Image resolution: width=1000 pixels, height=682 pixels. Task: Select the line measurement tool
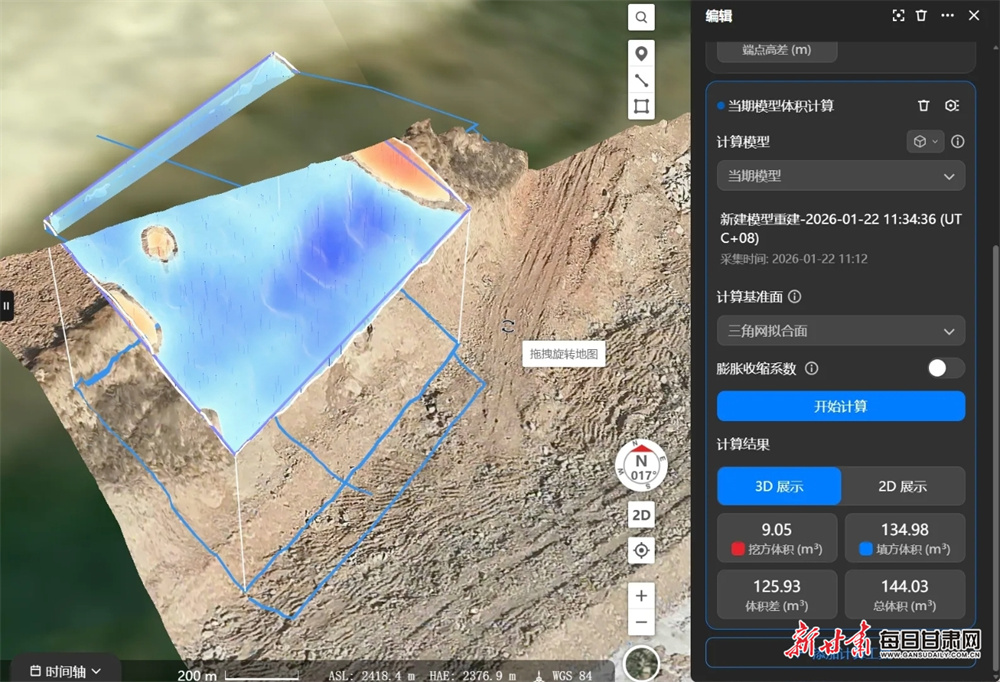click(x=641, y=80)
